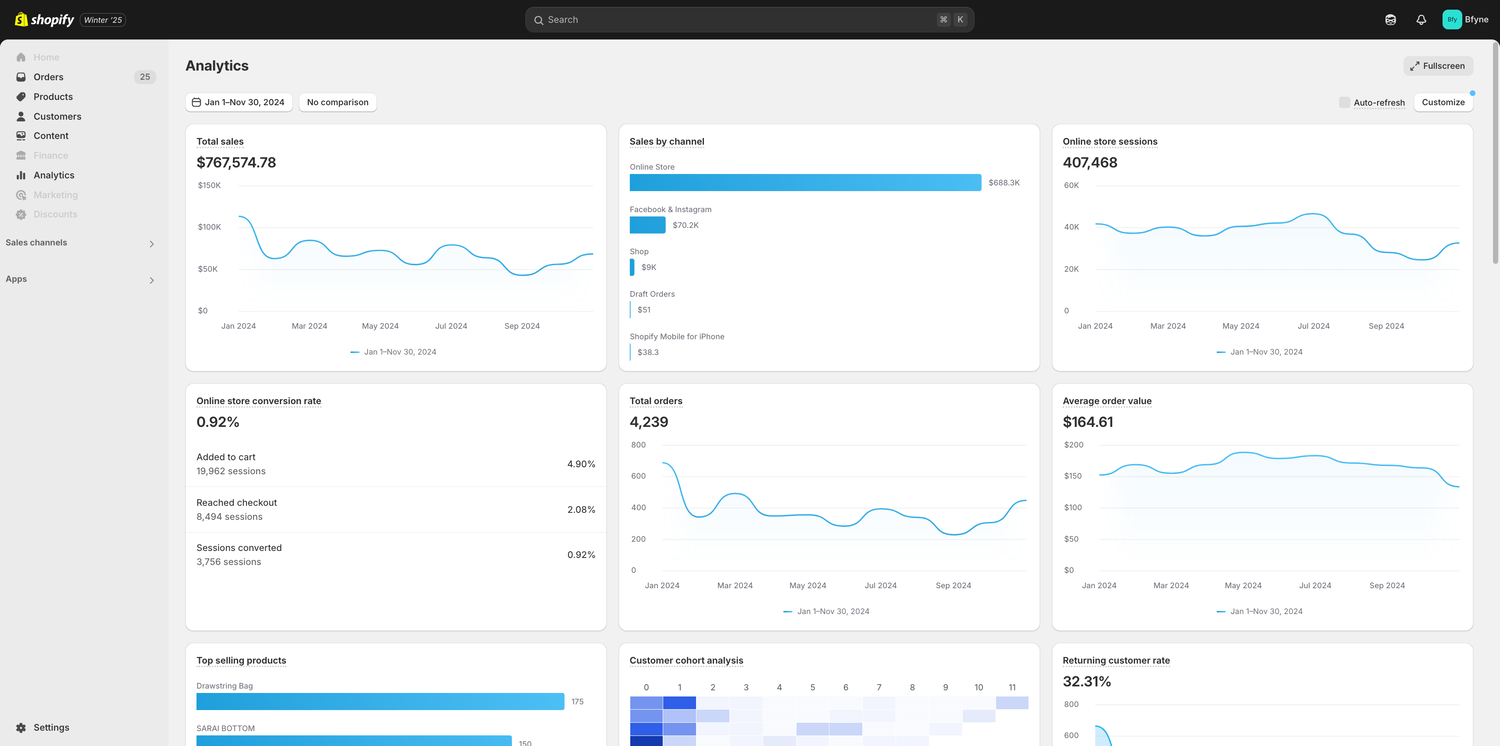This screenshot has height=746, width=1500.
Task: Click the Customers person icon
Action: [21, 116]
